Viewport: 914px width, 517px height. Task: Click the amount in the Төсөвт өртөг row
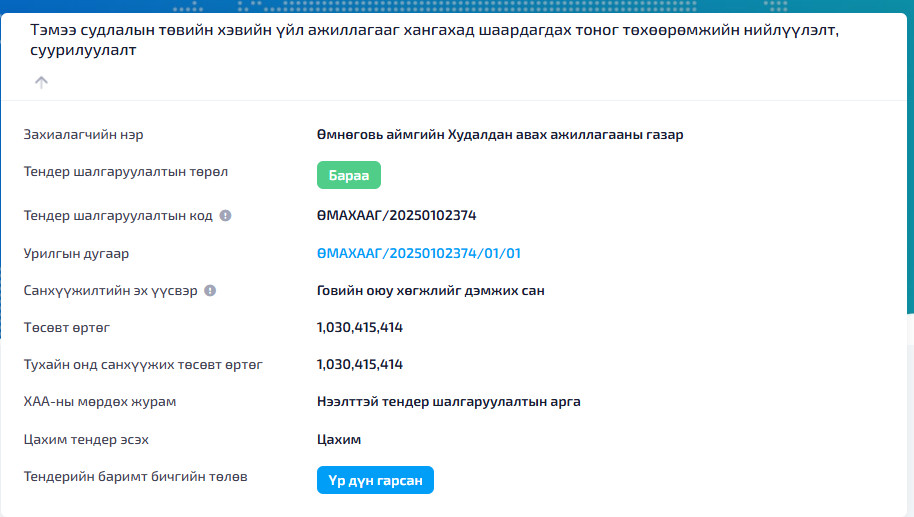pos(359,327)
